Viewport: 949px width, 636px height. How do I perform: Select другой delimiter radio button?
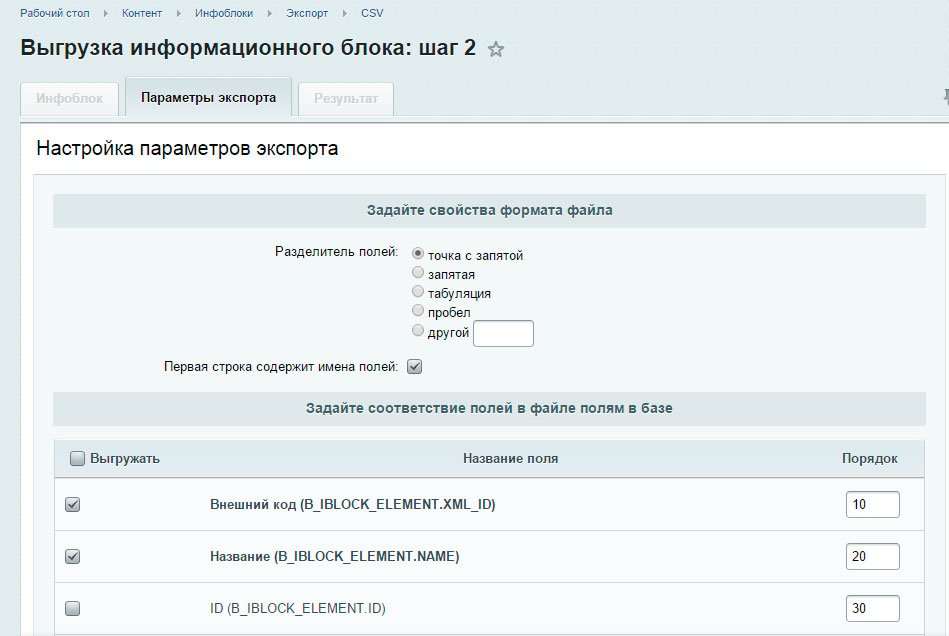pos(418,331)
